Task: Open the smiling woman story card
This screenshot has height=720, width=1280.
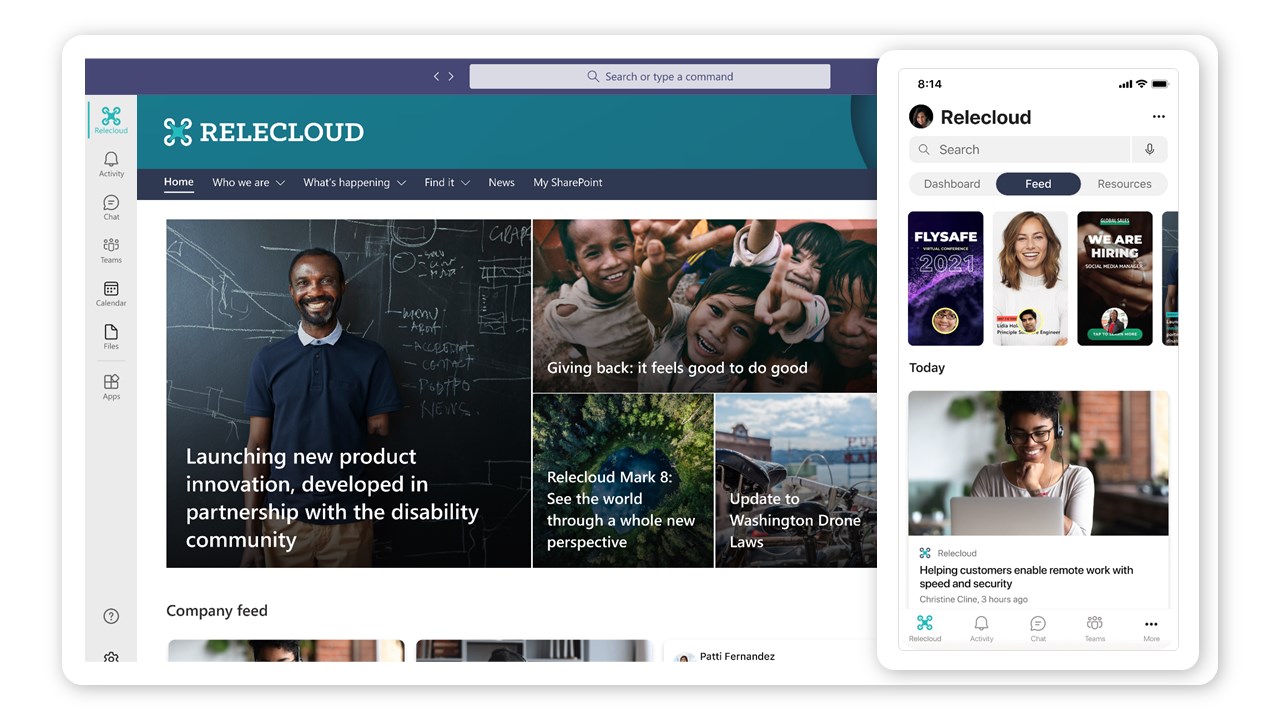Action: tap(1030, 278)
